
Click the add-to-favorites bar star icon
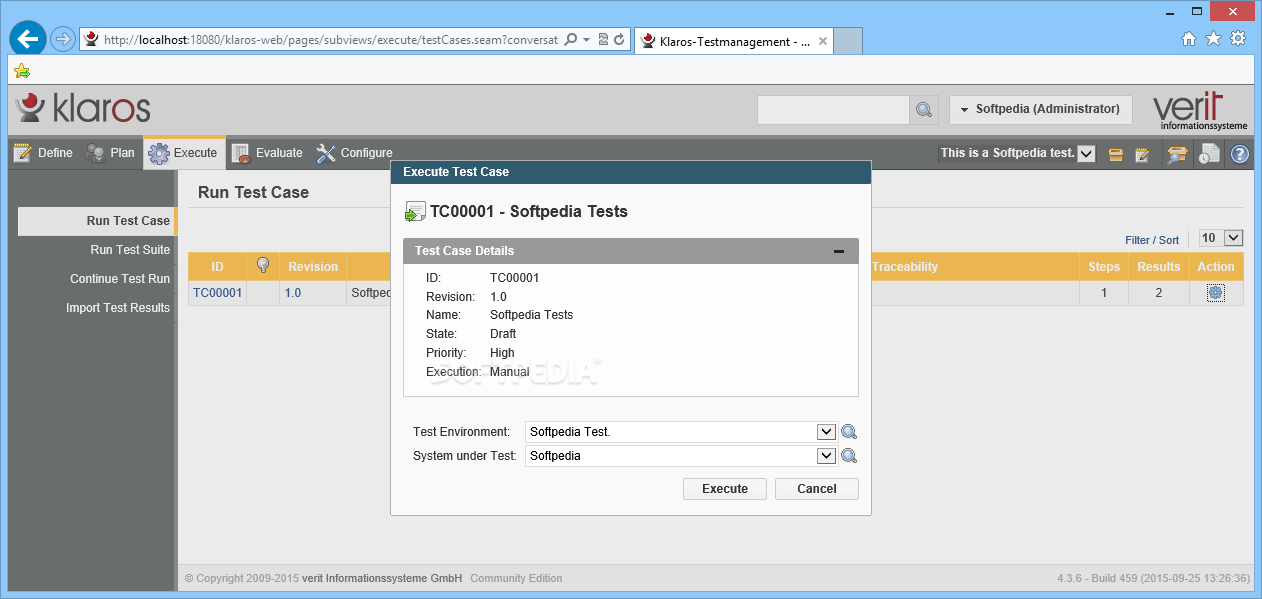coord(22,70)
